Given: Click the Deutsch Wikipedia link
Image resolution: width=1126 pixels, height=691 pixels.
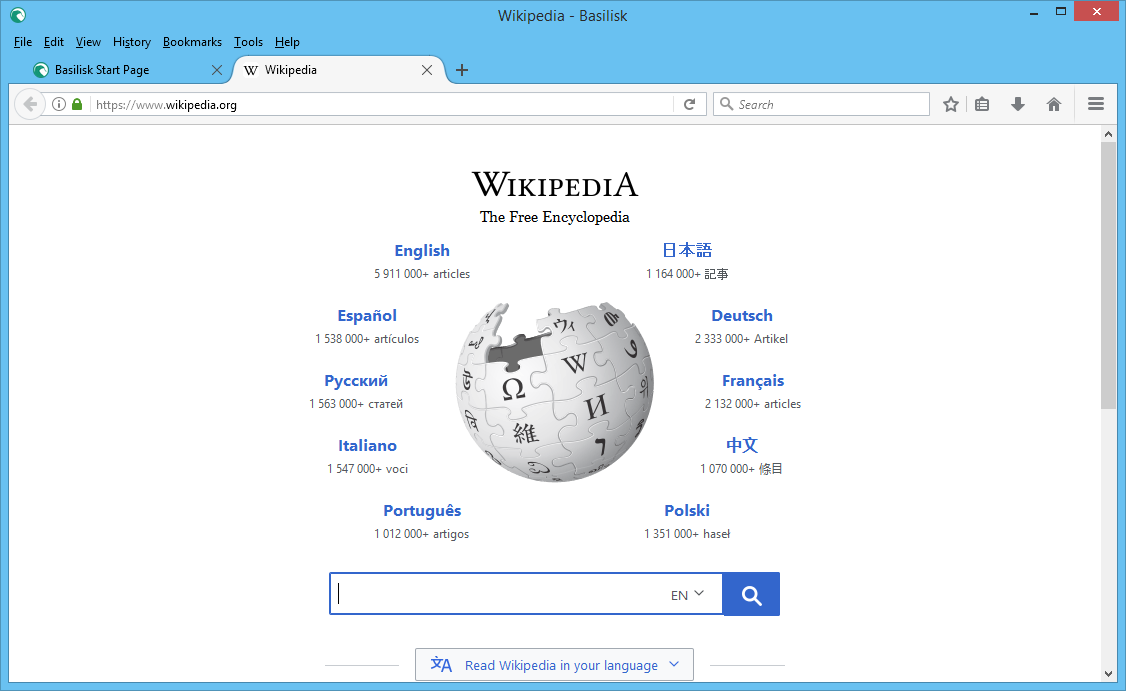Looking at the screenshot, I should click(x=741, y=315).
